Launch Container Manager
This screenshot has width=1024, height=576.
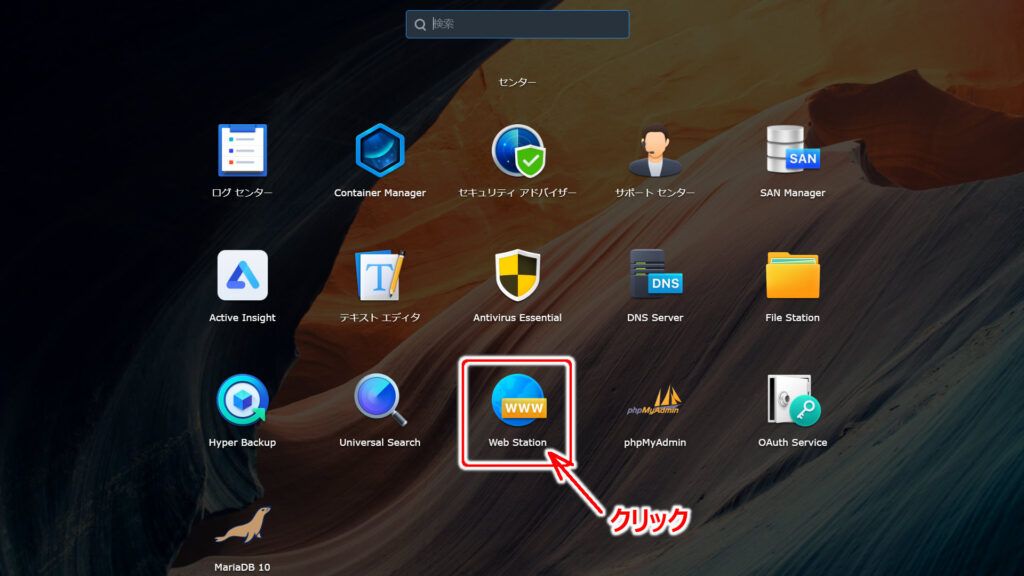(379, 151)
